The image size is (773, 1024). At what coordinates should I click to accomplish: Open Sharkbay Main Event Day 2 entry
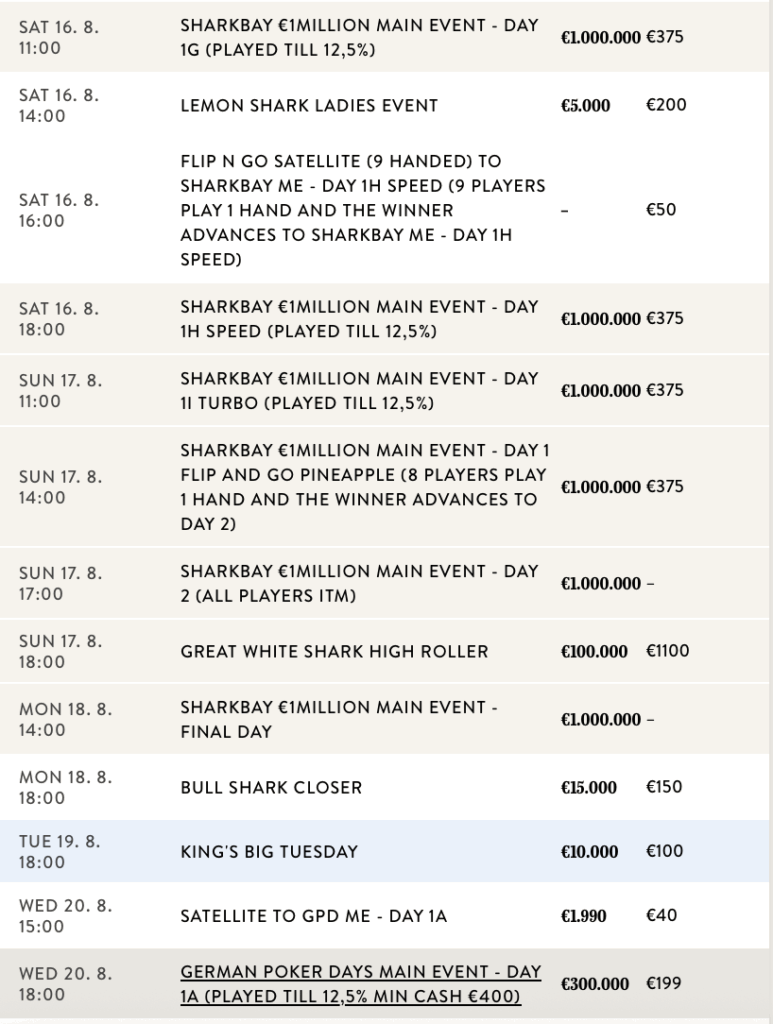pyautogui.click(x=359, y=583)
